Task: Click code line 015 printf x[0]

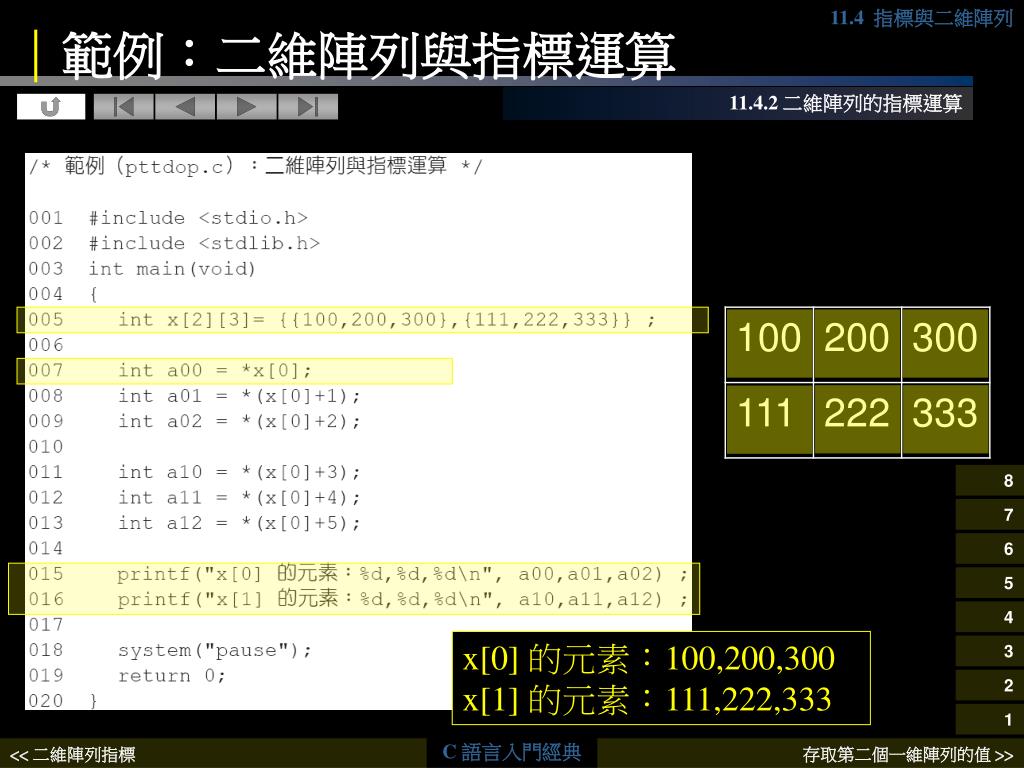Action: pyautogui.click(x=358, y=575)
